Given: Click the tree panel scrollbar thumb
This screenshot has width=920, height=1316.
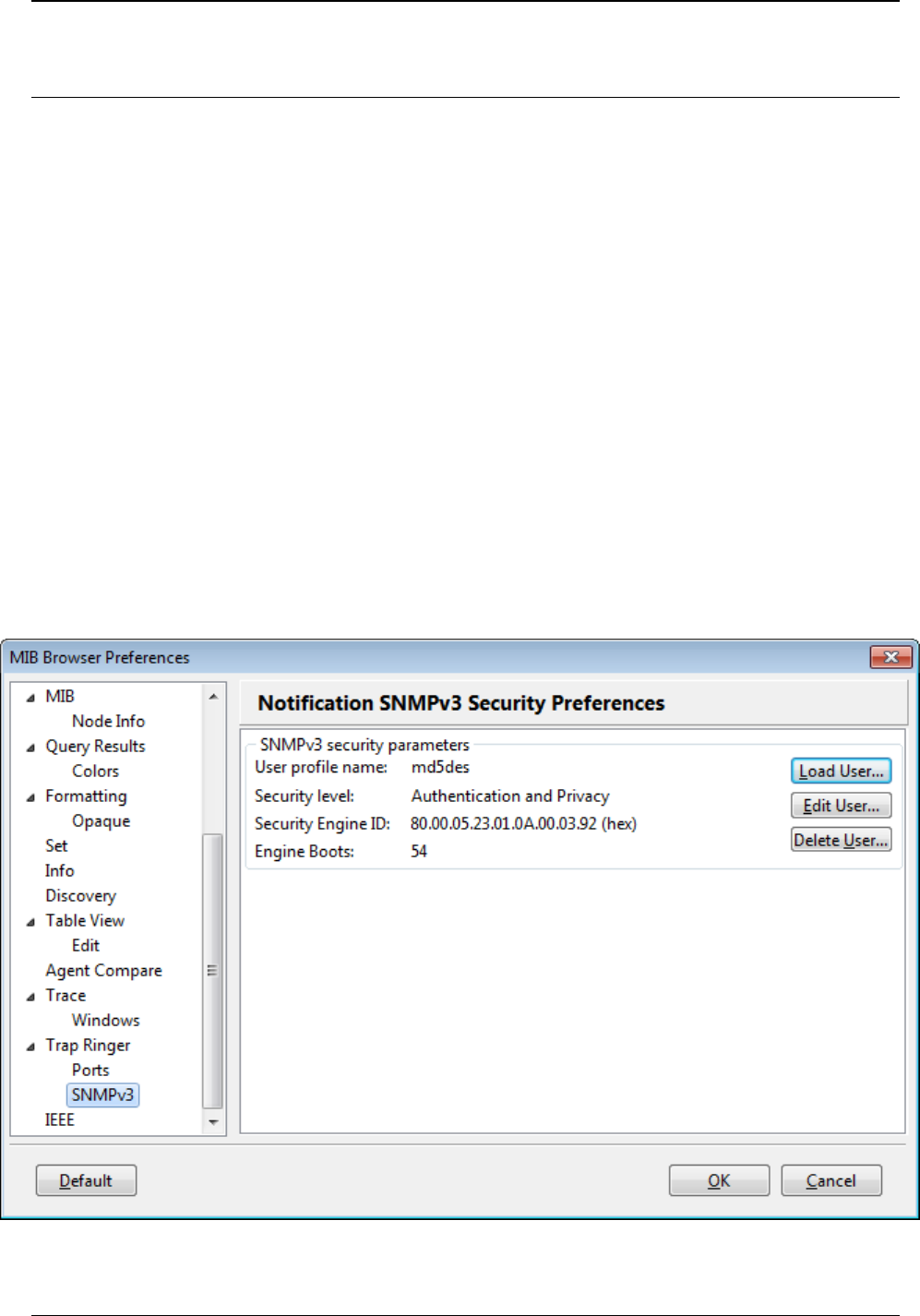Looking at the screenshot, I should 213,970.
